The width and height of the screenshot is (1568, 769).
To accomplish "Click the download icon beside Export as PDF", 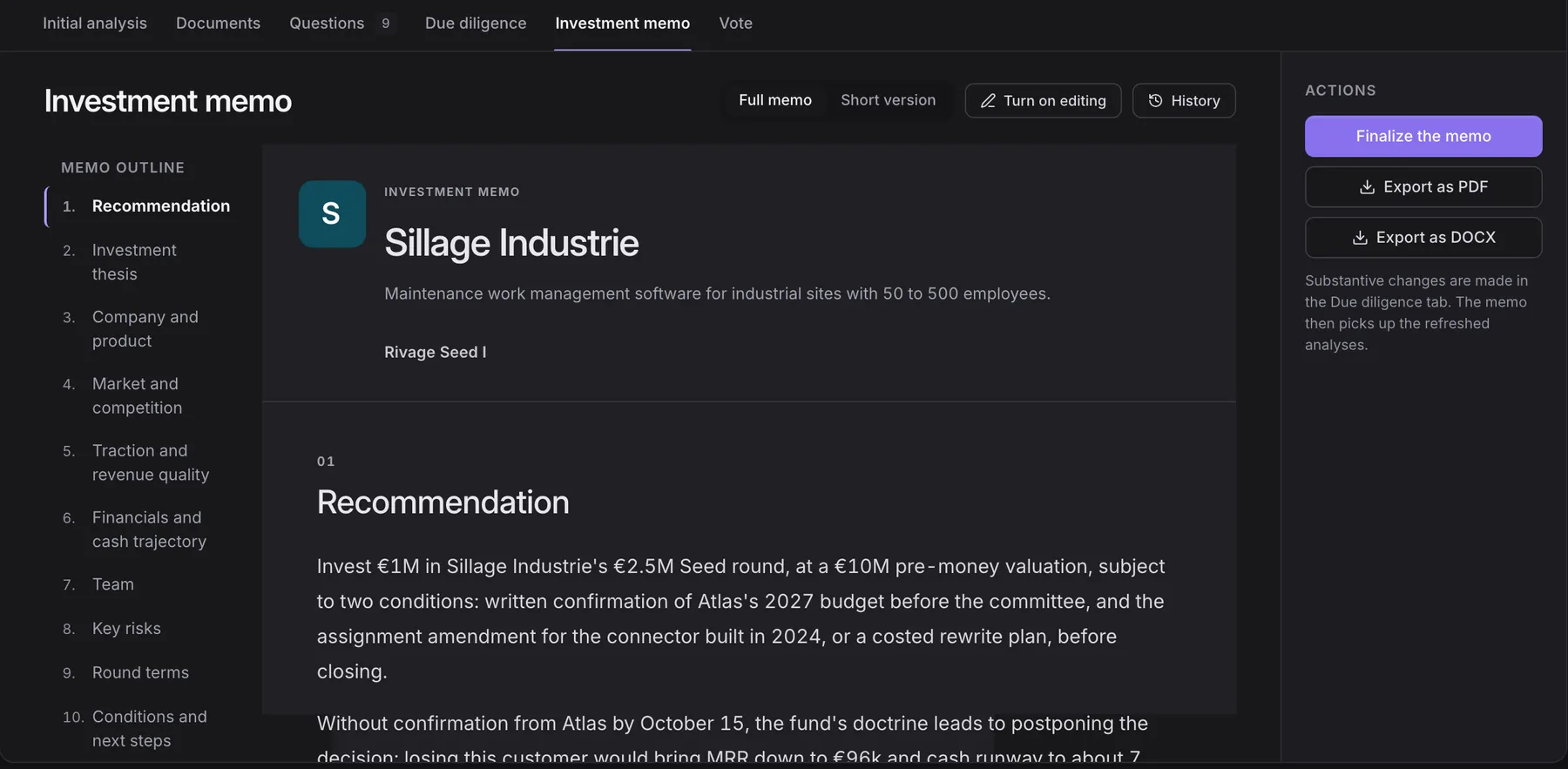I will point(1367,187).
